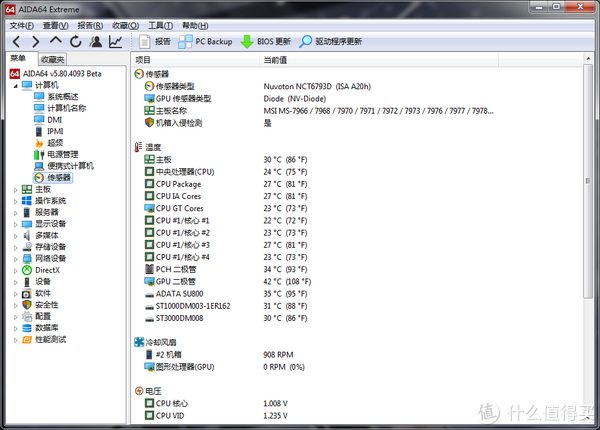This screenshot has height=430, width=600.
Task: Open the user icon in toolbar
Action: 96,41
